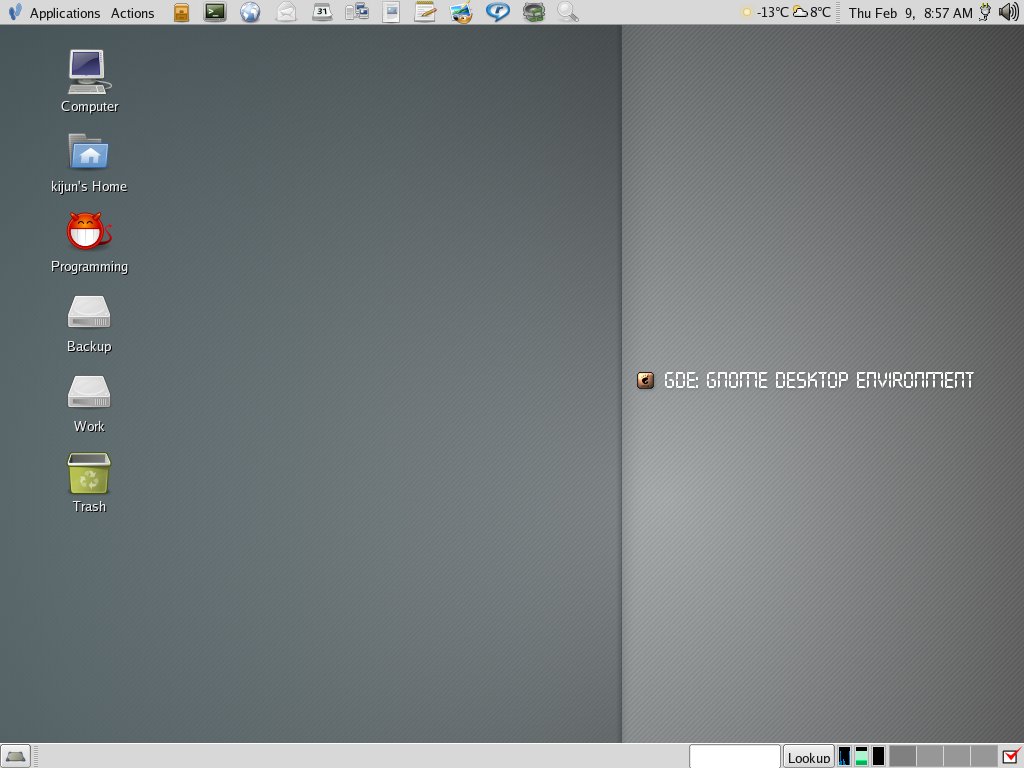Click the magnifying glass search launcher
Viewport: 1024px width, 768px height.
[x=568, y=12]
